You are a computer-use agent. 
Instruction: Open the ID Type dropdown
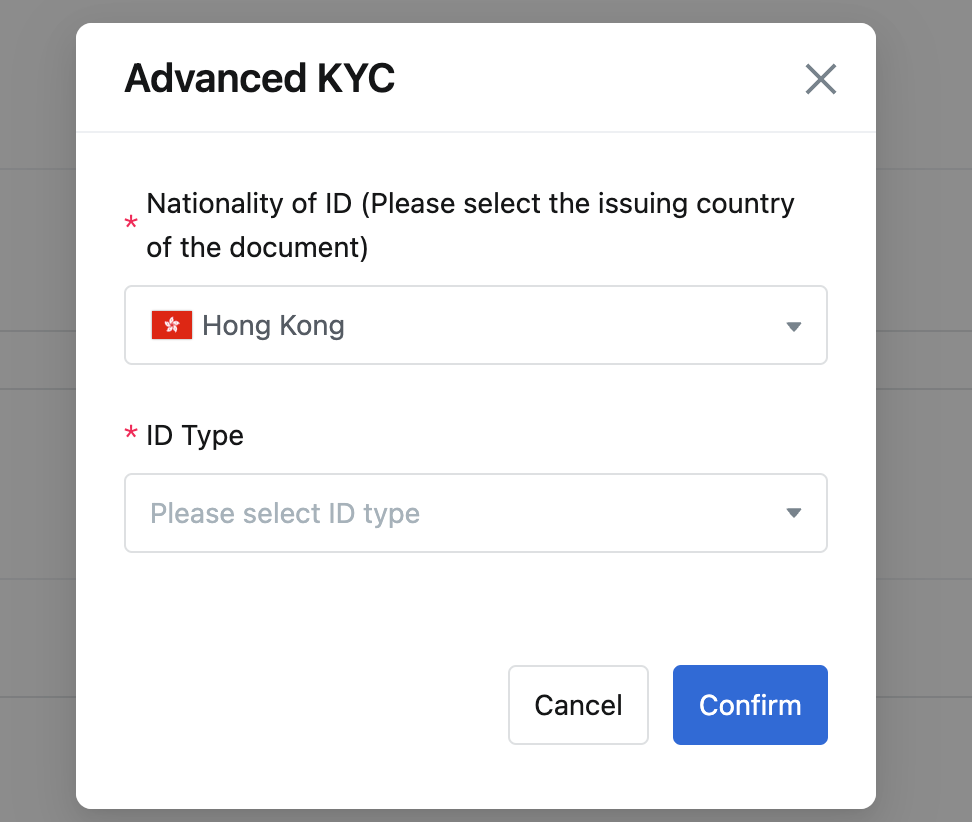click(x=475, y=513)
